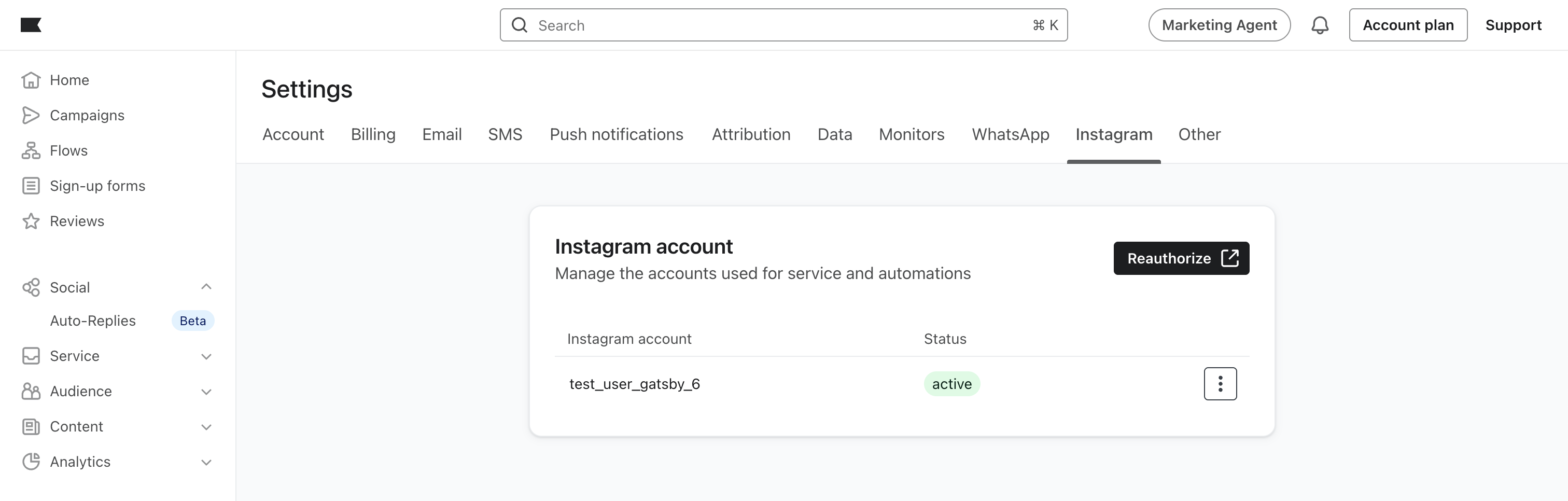
Task: Click the Audience people icon
Action: 32,391
